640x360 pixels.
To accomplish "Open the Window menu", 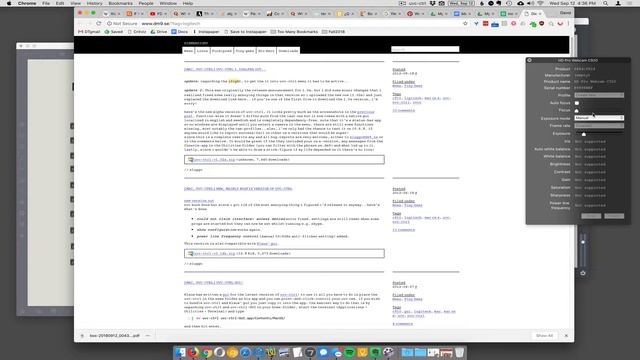I will (x=168, y=3).
